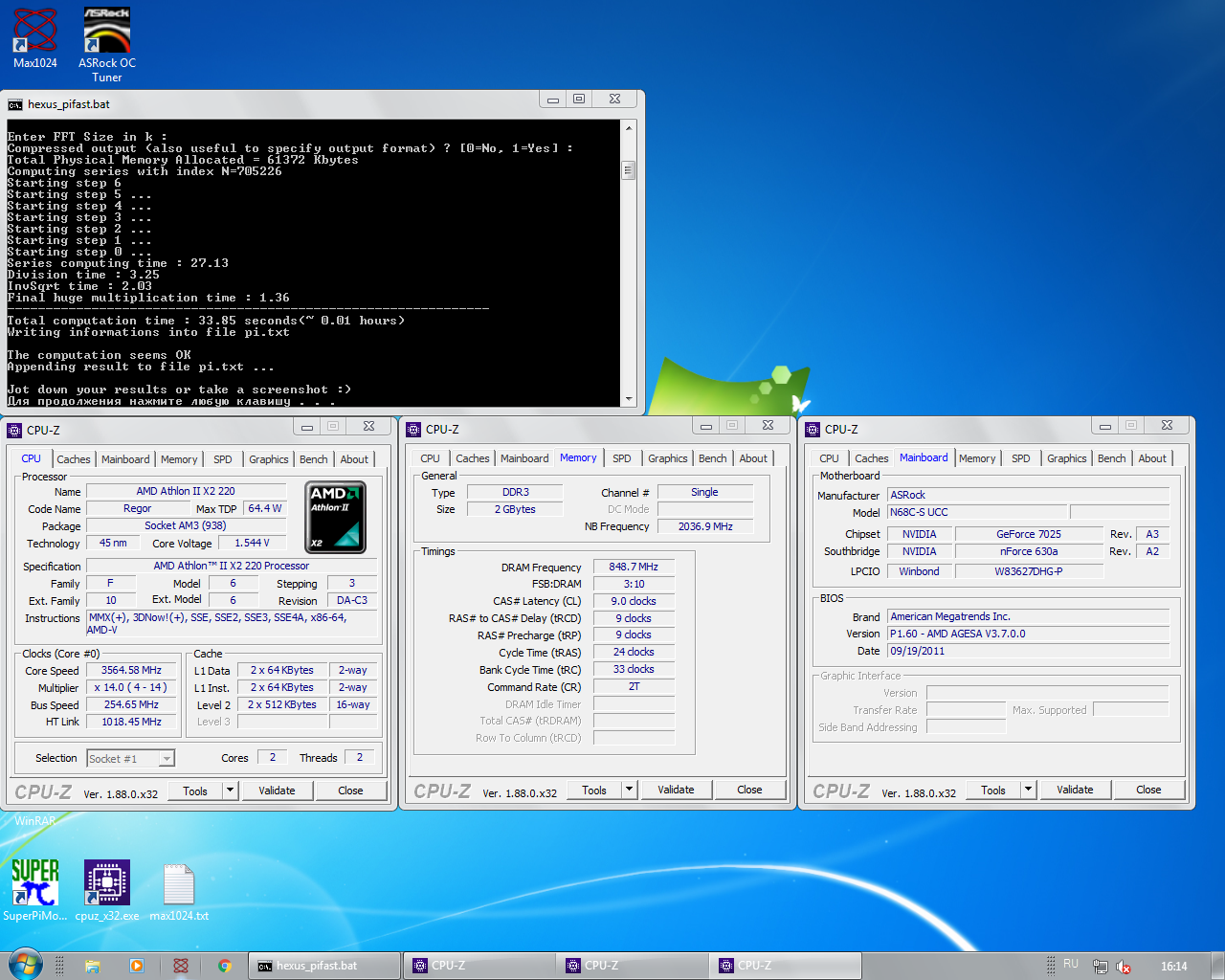Viewport: 1225px width, 980px height.
Task: Click the motherboard model N68C-S UCC
Action: tap(978, 513)
